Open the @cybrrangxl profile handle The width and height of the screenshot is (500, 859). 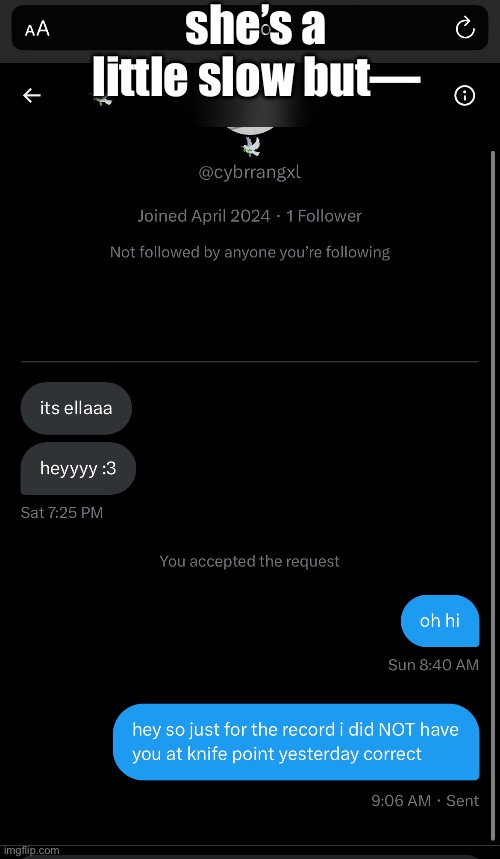pyautogui.click(x=250, y=173)
